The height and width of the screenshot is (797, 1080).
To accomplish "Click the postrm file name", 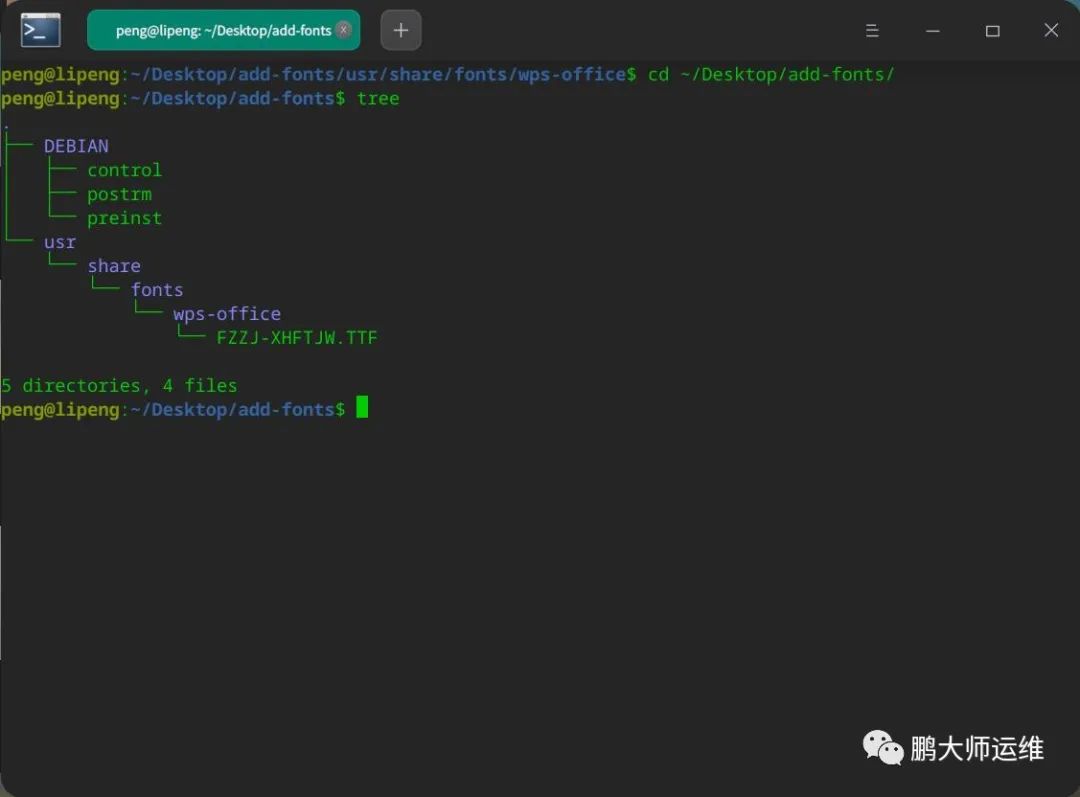I will coord(119,194).
